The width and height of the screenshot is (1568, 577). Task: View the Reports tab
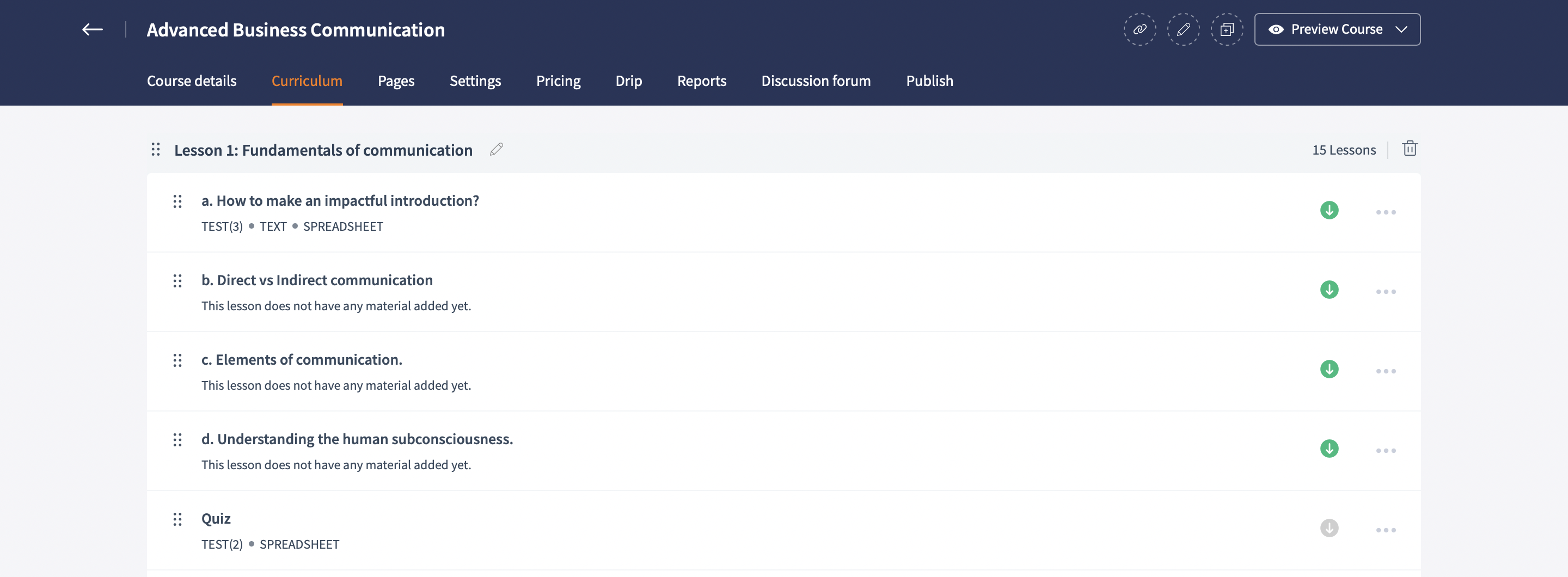[702, 81]
